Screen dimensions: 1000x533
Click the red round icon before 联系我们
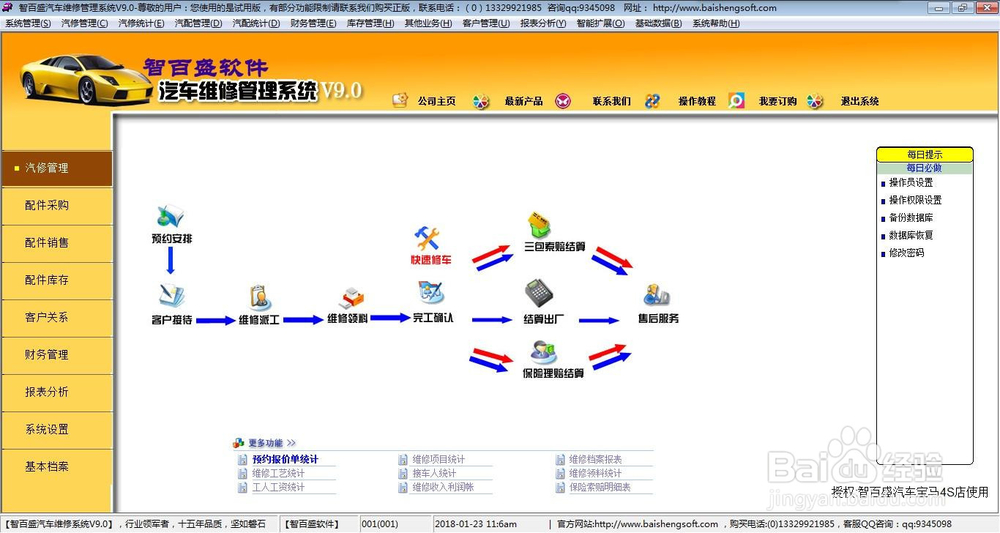point(563,101)
